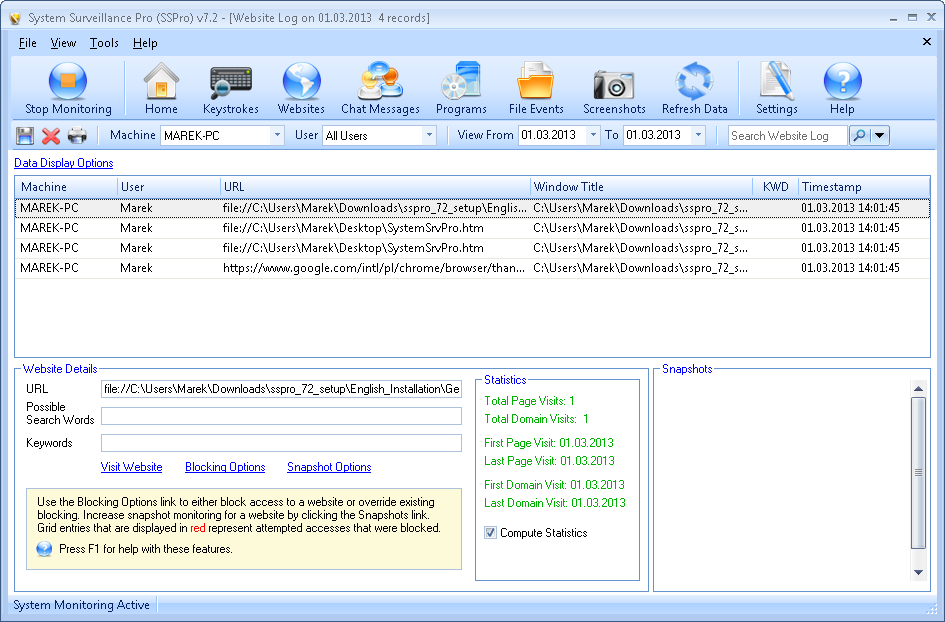The width and height of the screenshot is (945, 622).
Task: Open the To date picker arrow
Action: [698, 135]
